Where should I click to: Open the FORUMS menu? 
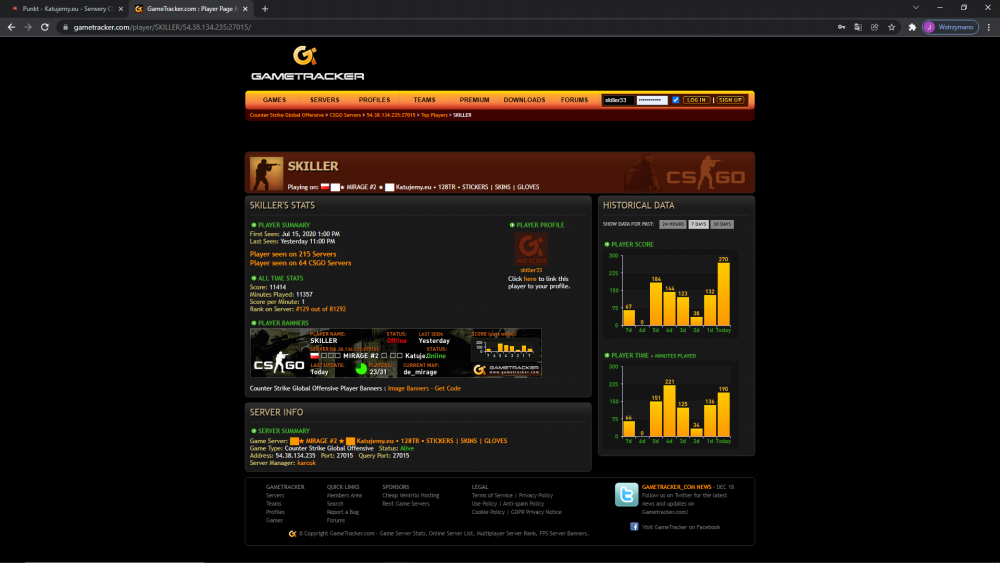[x=575, y=99]
